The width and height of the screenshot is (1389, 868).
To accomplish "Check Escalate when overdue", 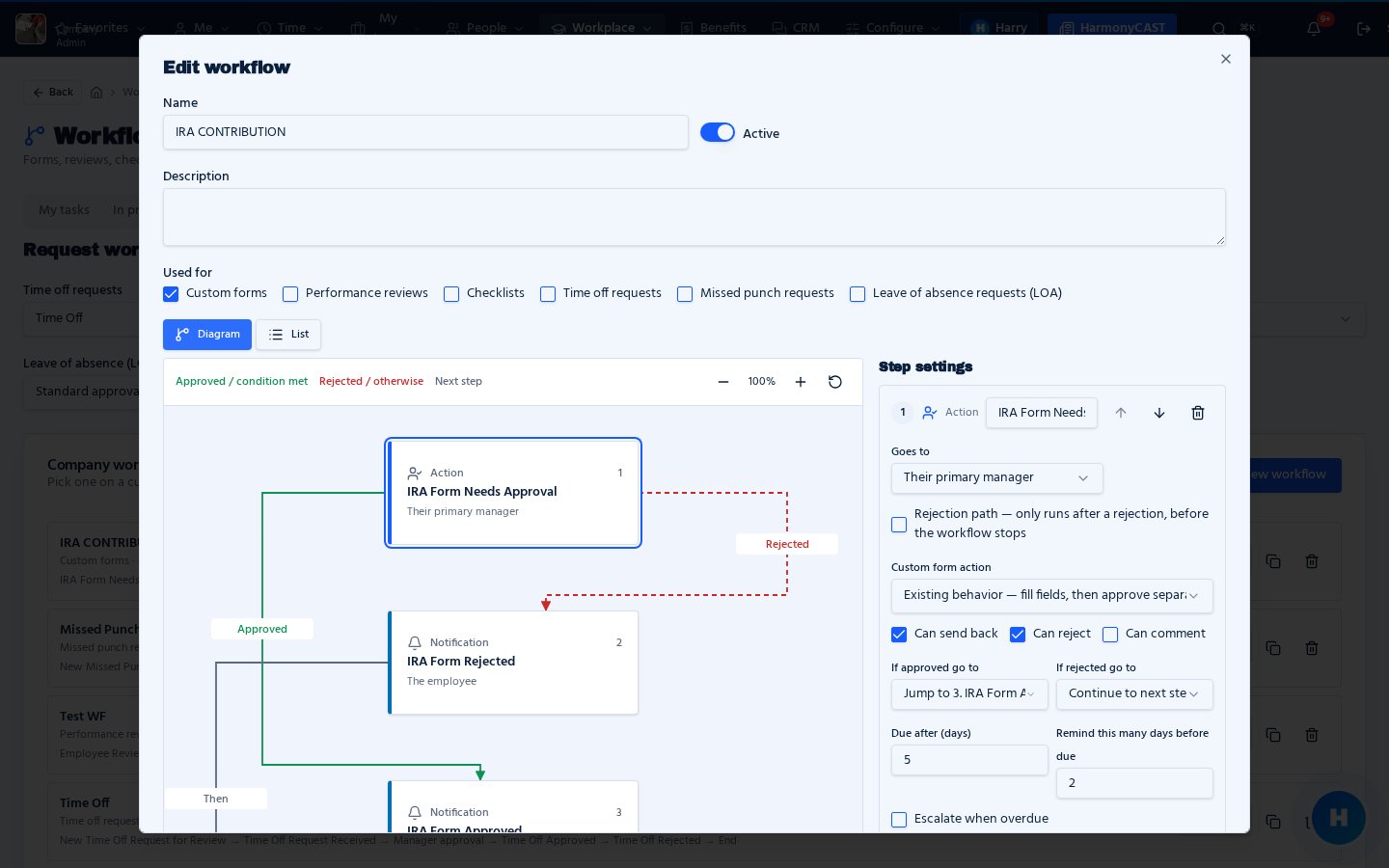I will click(x=899, y=820).
